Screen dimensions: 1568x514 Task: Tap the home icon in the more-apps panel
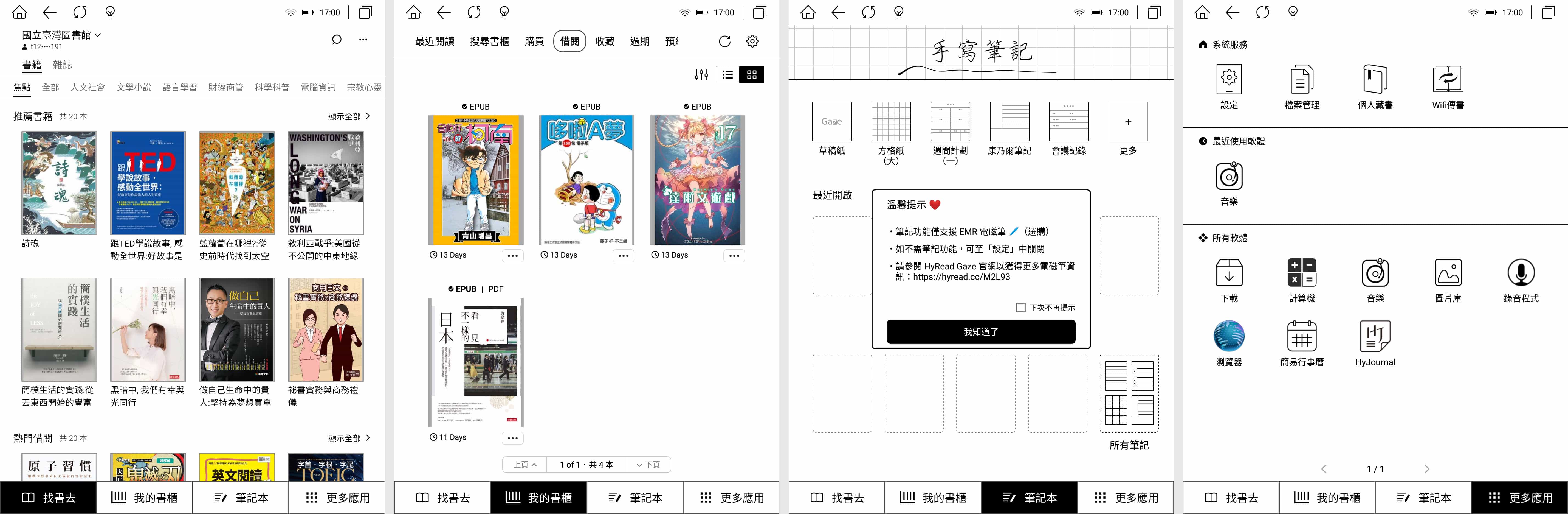1202,12
